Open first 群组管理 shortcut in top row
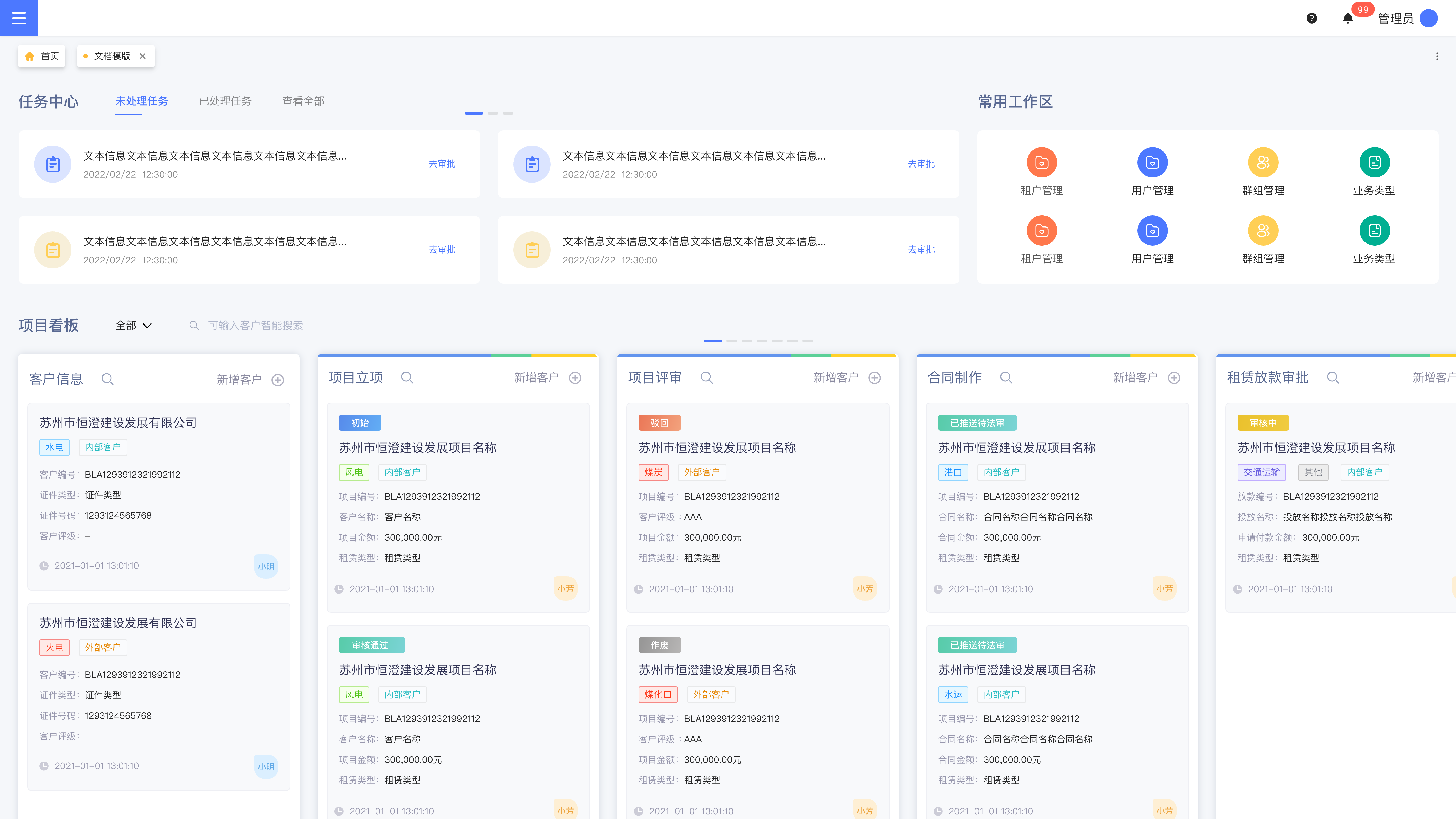 click(1263, 163)
